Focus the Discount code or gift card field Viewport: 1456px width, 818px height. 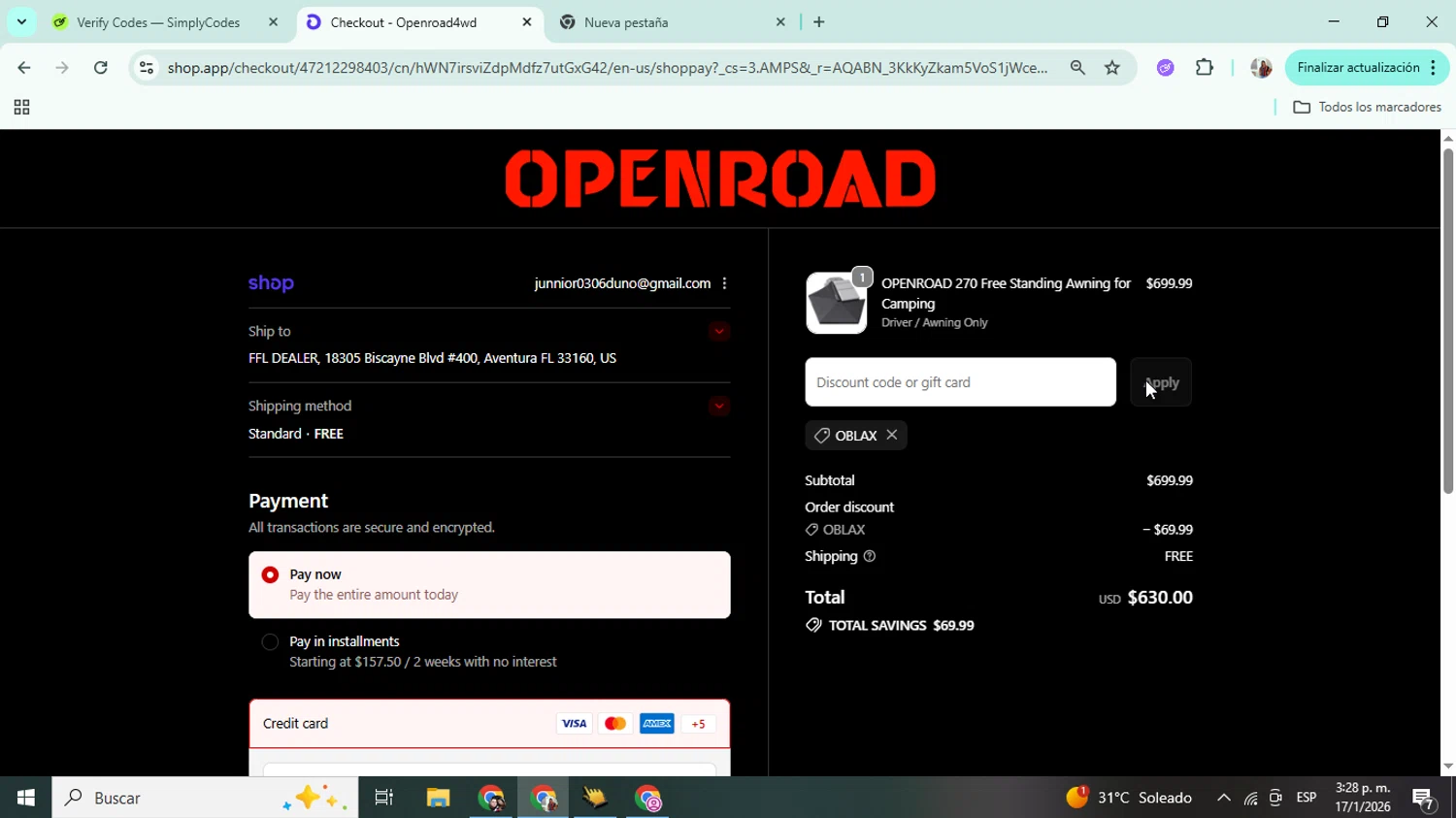[x=960, y=382]
